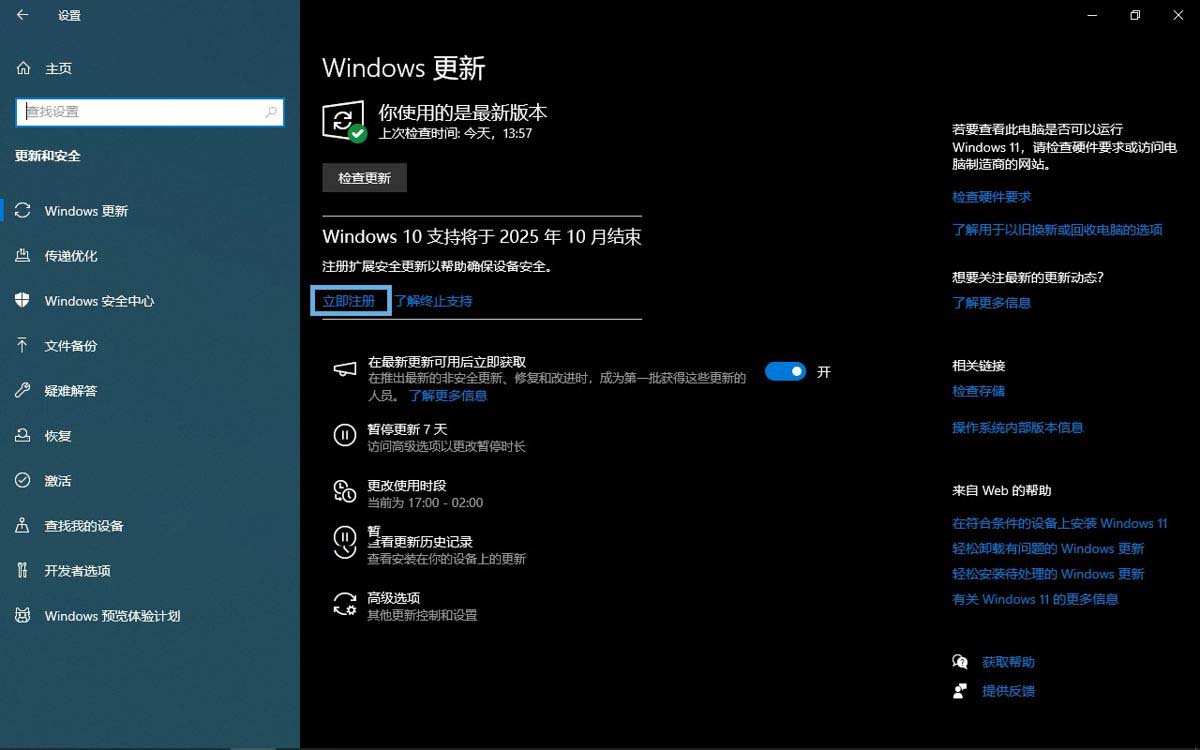
Task: Go back using the arrow beside 设置
Action: [23, 15]
